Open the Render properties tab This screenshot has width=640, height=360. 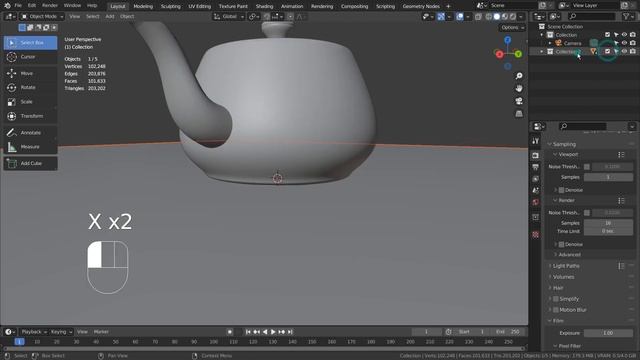pos(536,156)
